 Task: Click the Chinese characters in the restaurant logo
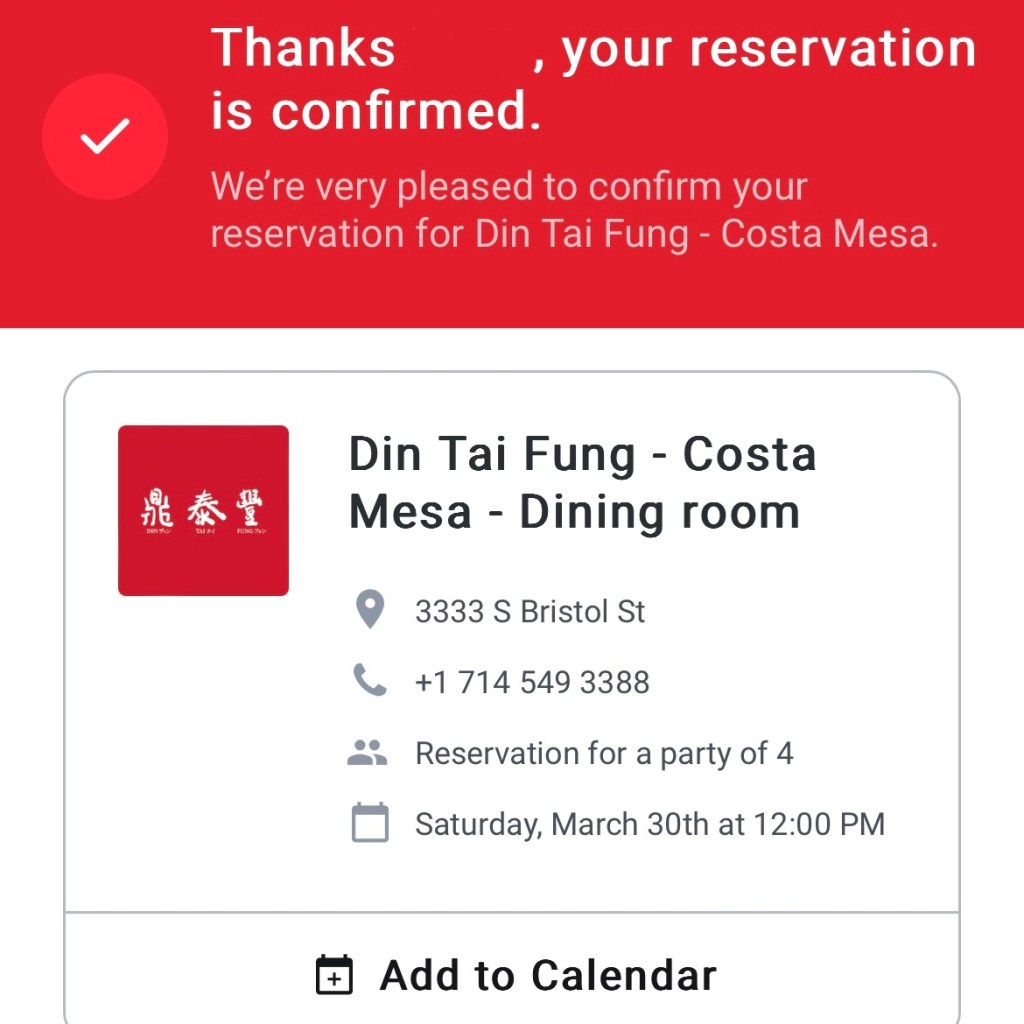coord(203,508)
